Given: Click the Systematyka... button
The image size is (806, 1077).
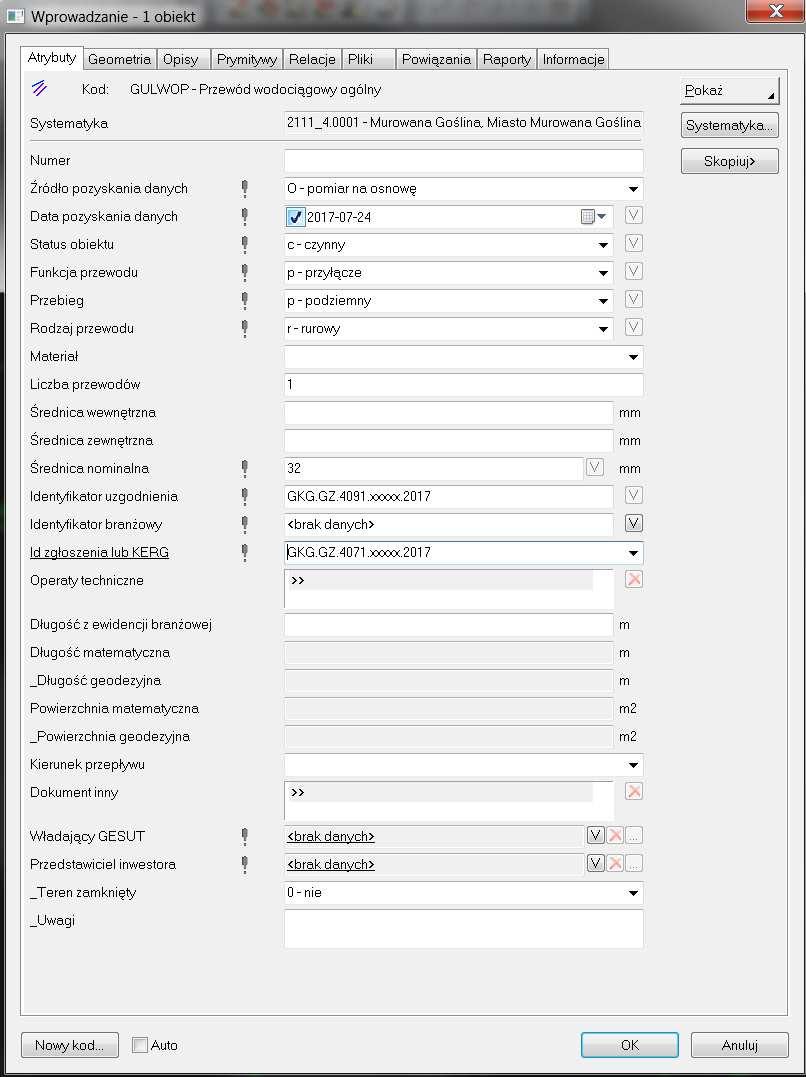Looking at the screenshot, I should 730,126.
